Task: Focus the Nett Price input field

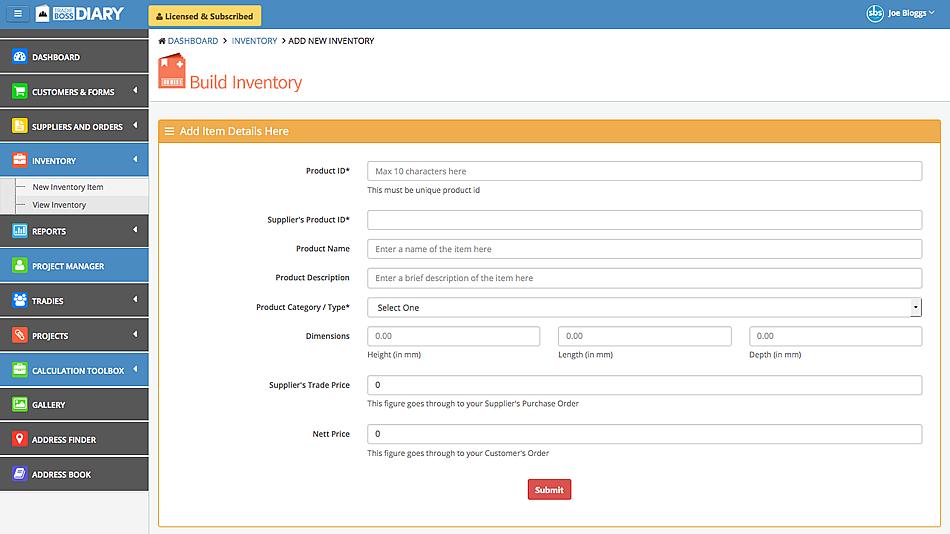Action: [x=643, y=434]
